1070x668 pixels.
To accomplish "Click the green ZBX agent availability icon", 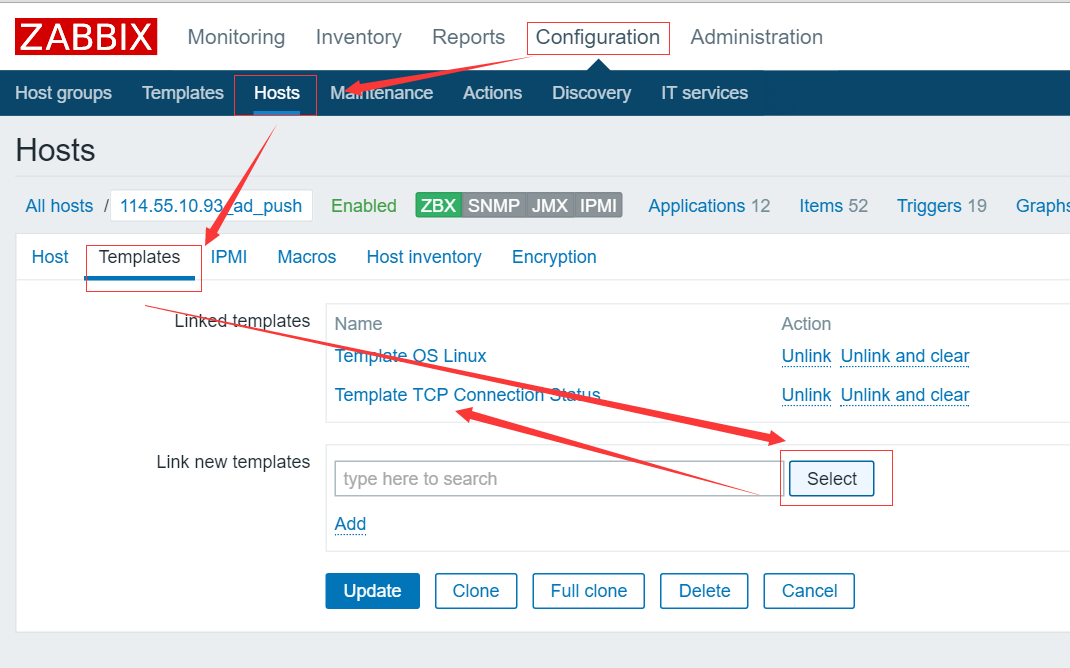I will [x=438, y=205].
